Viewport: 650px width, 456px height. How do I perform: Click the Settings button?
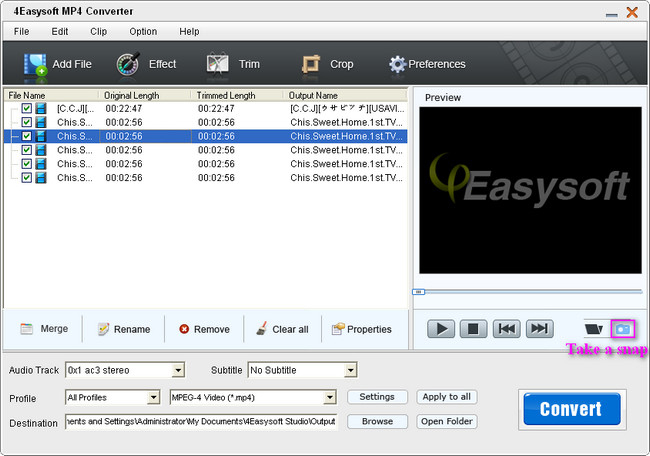tap(377, 397)
